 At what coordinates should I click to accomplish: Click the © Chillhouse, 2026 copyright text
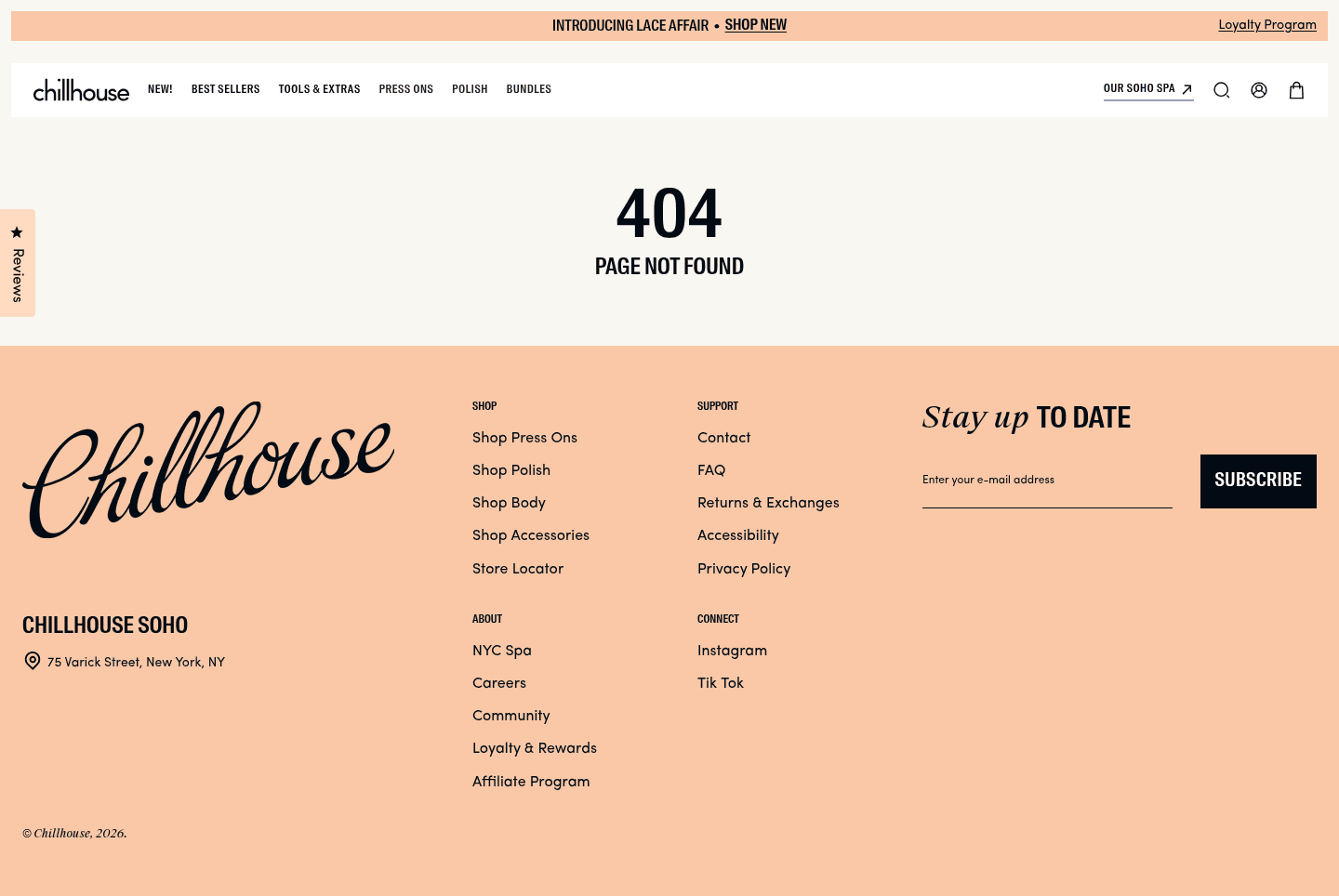point(74,834)
